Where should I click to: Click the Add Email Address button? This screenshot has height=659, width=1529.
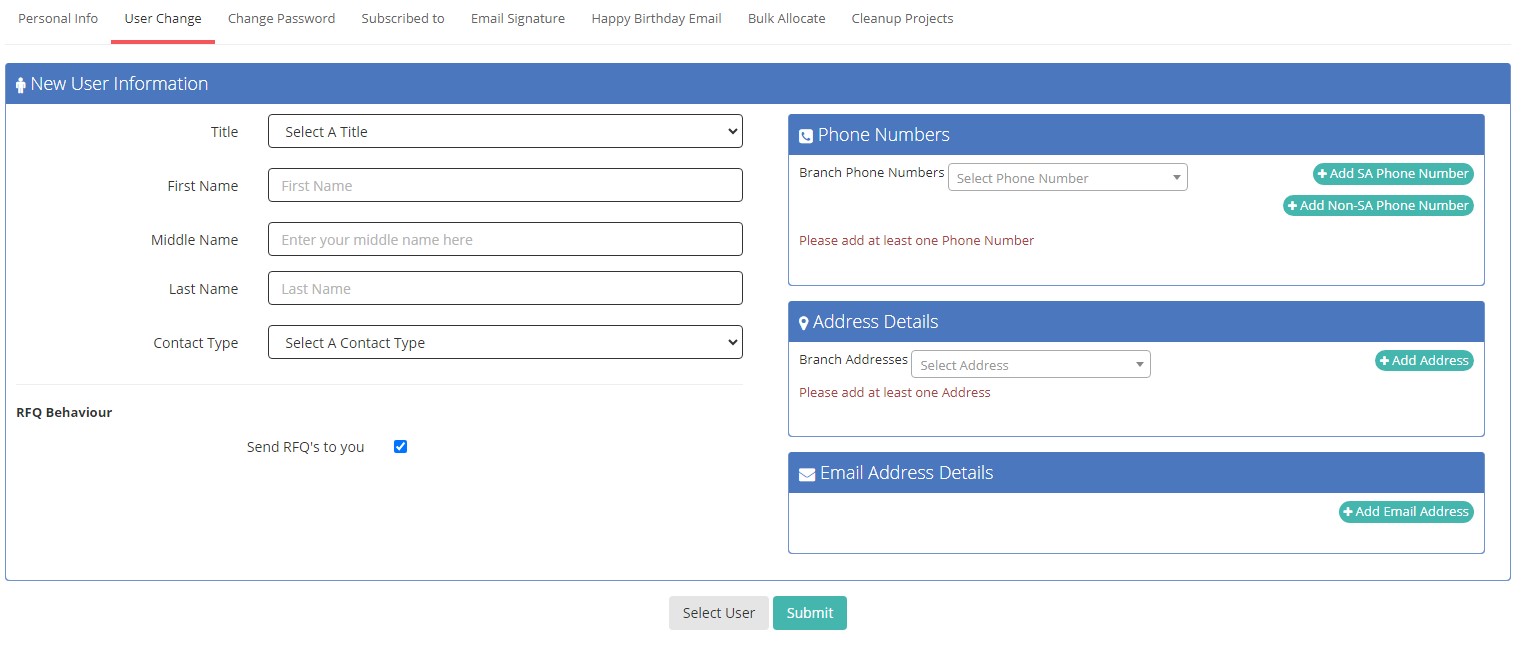1406,512
